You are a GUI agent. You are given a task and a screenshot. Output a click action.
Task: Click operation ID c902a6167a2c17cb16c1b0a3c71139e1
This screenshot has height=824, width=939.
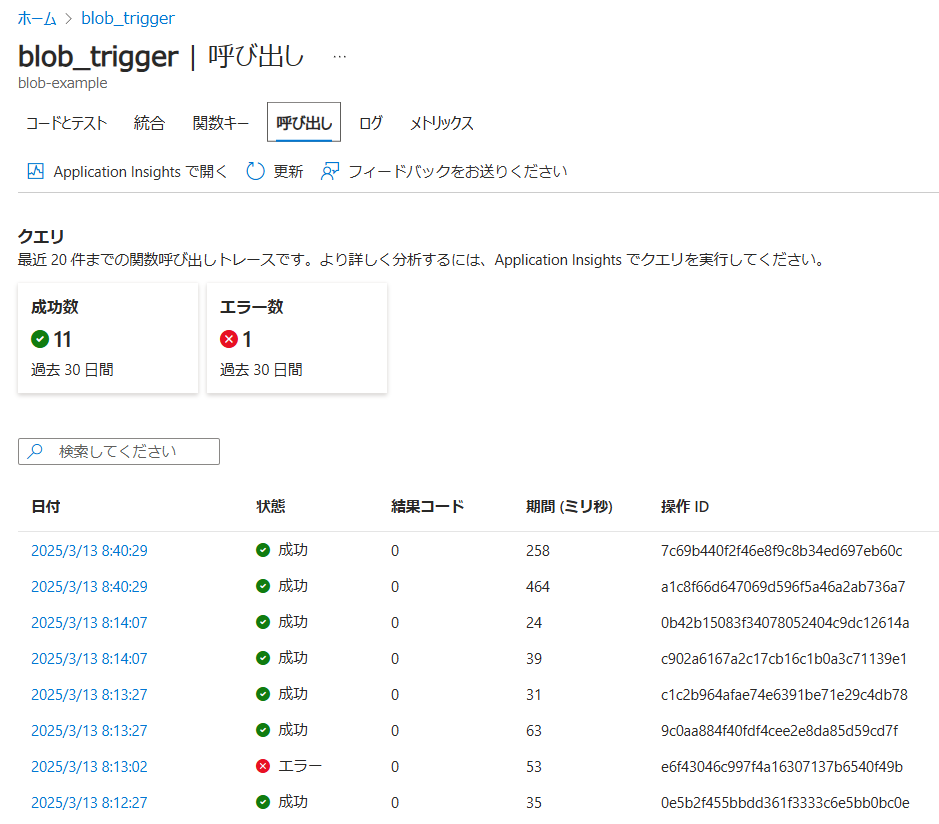[x=783, y=658]
